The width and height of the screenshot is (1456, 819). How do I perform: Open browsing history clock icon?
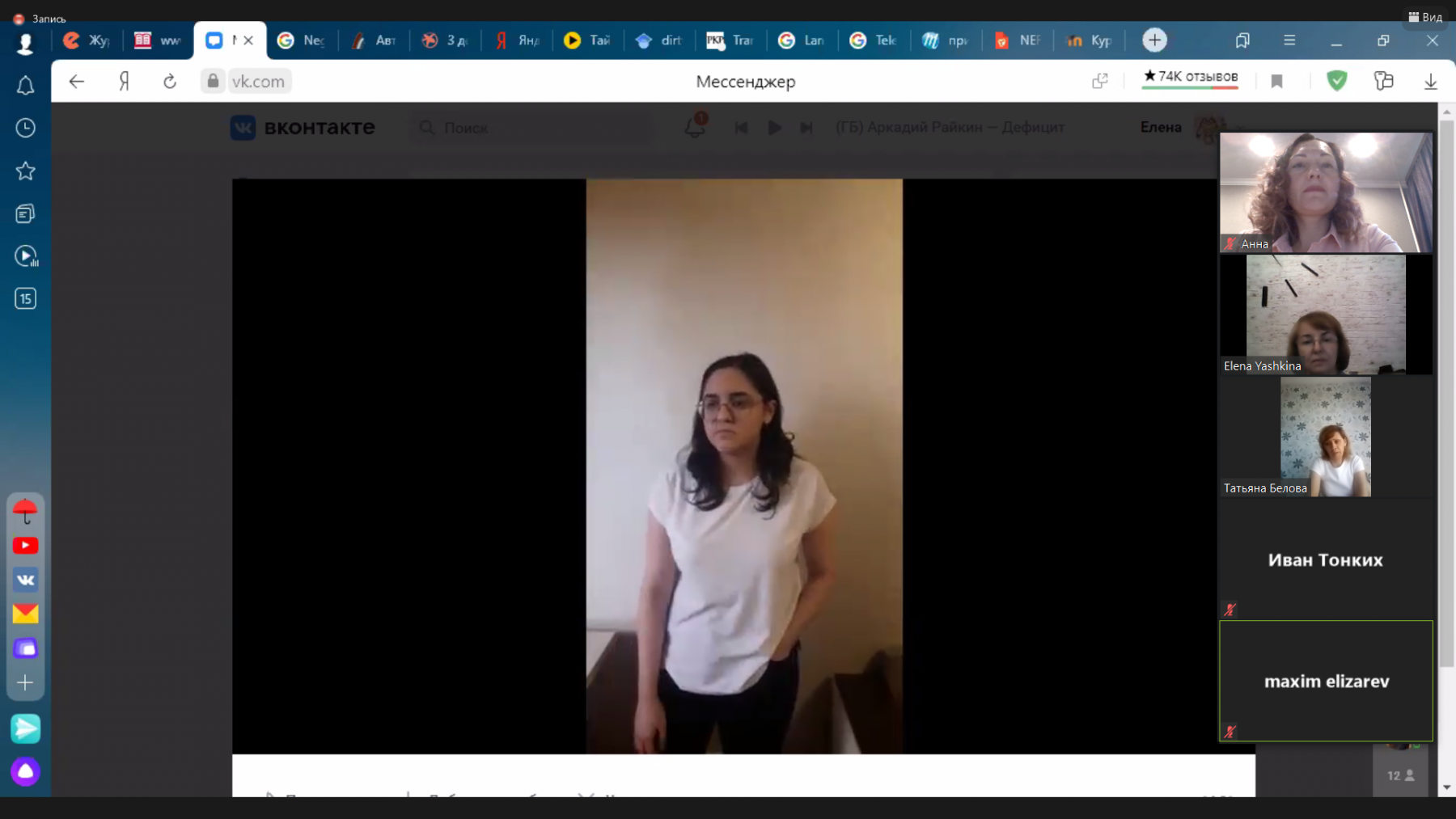point(25,128)
